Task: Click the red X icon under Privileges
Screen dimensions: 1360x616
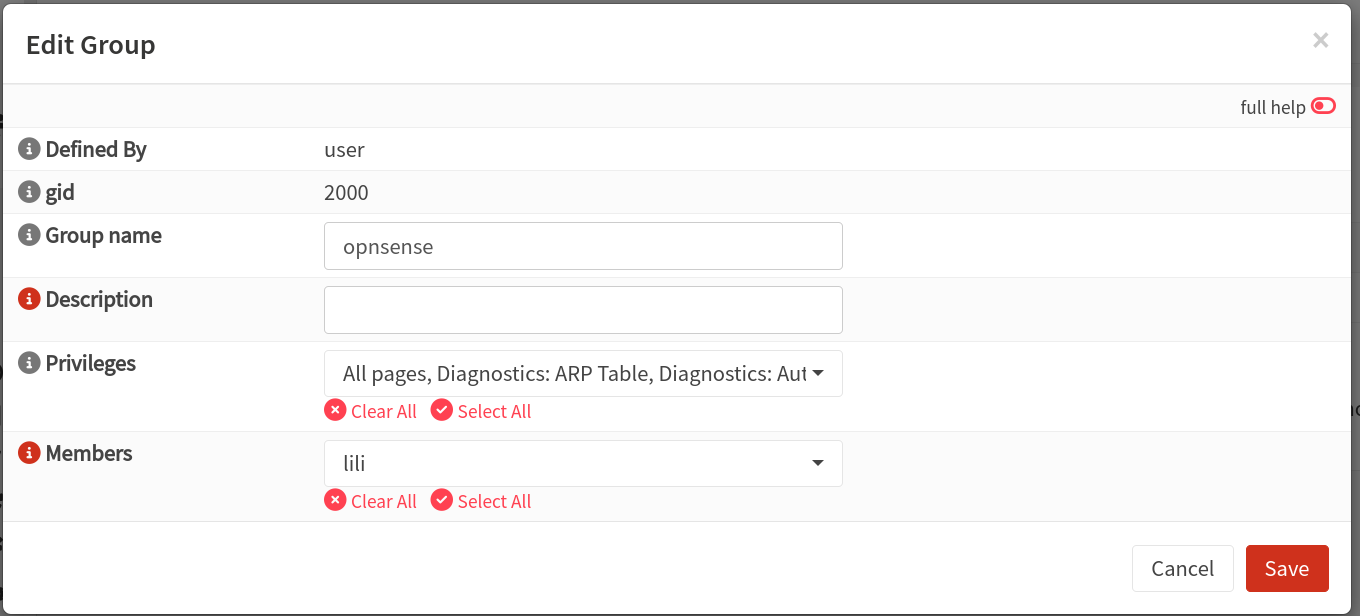Action: click(x=335, y=410)
